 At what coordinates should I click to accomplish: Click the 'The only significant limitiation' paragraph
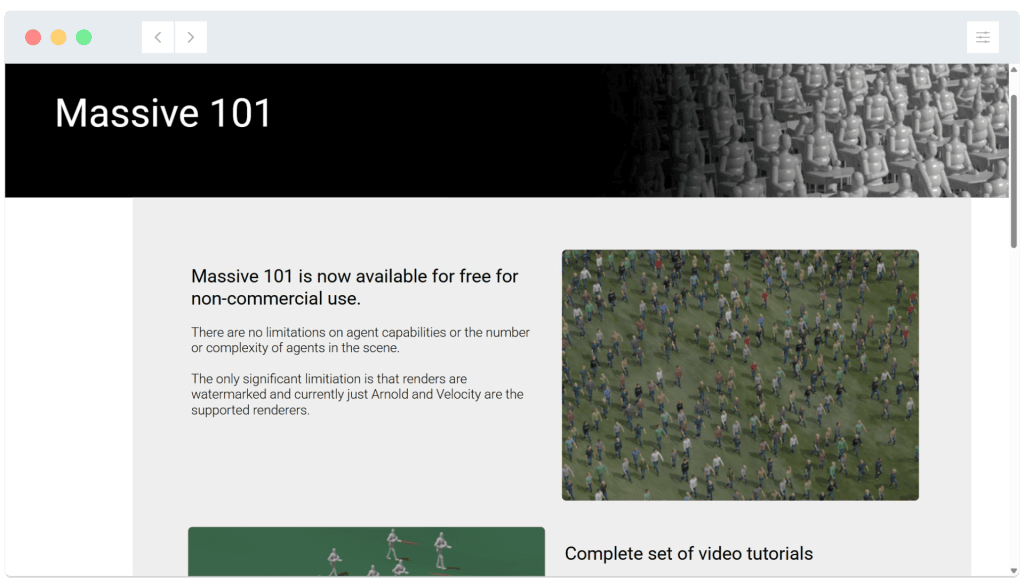click(x=357, y=394)
